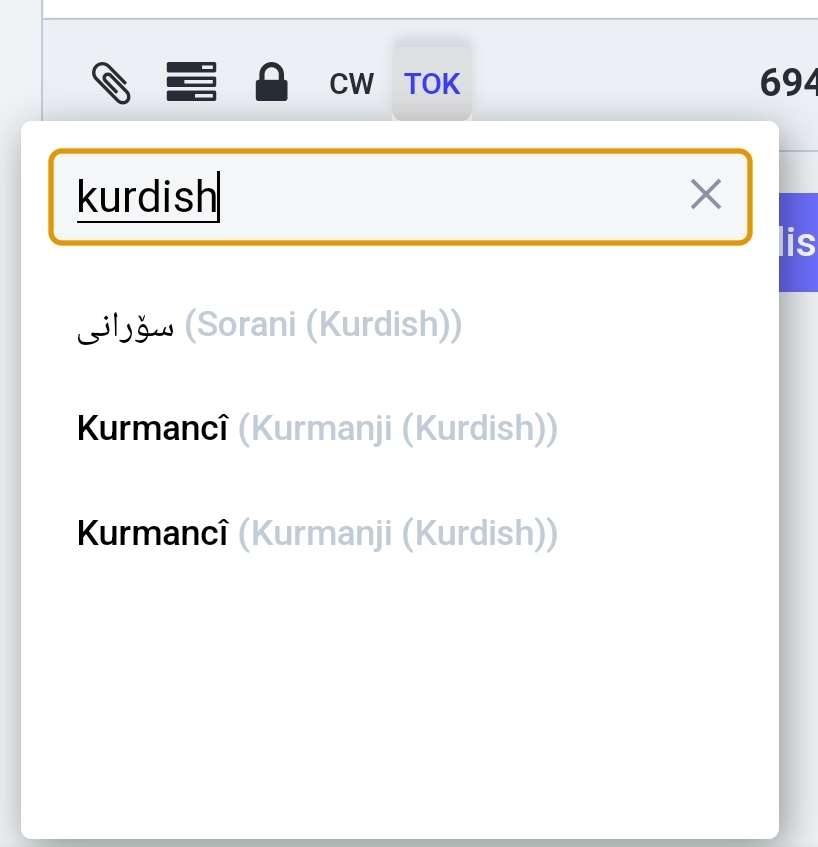Select Sorani (Kurdish) from the list
The width and height of the screenshot is (818, 847).
click(x=268, y=323)
